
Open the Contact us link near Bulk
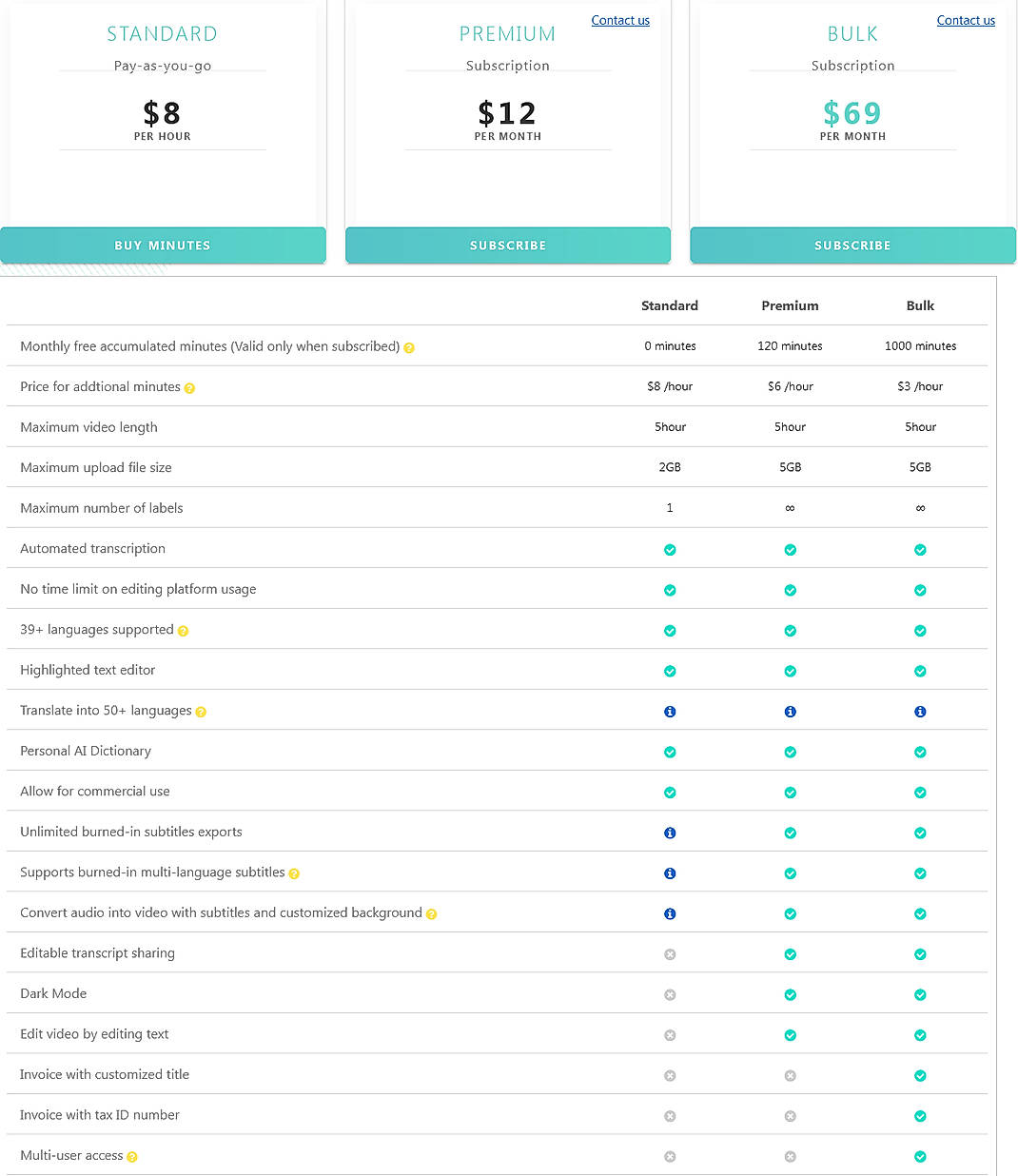coord(966,20)
